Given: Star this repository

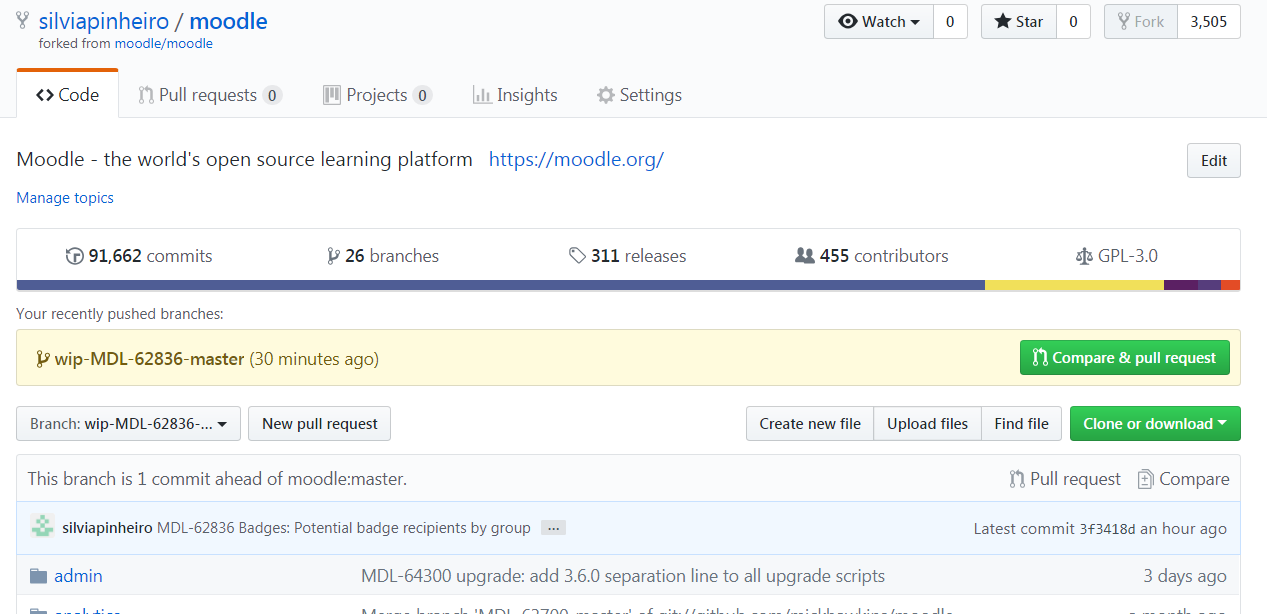Looking at the screenshot, I should coord(1018,22).
